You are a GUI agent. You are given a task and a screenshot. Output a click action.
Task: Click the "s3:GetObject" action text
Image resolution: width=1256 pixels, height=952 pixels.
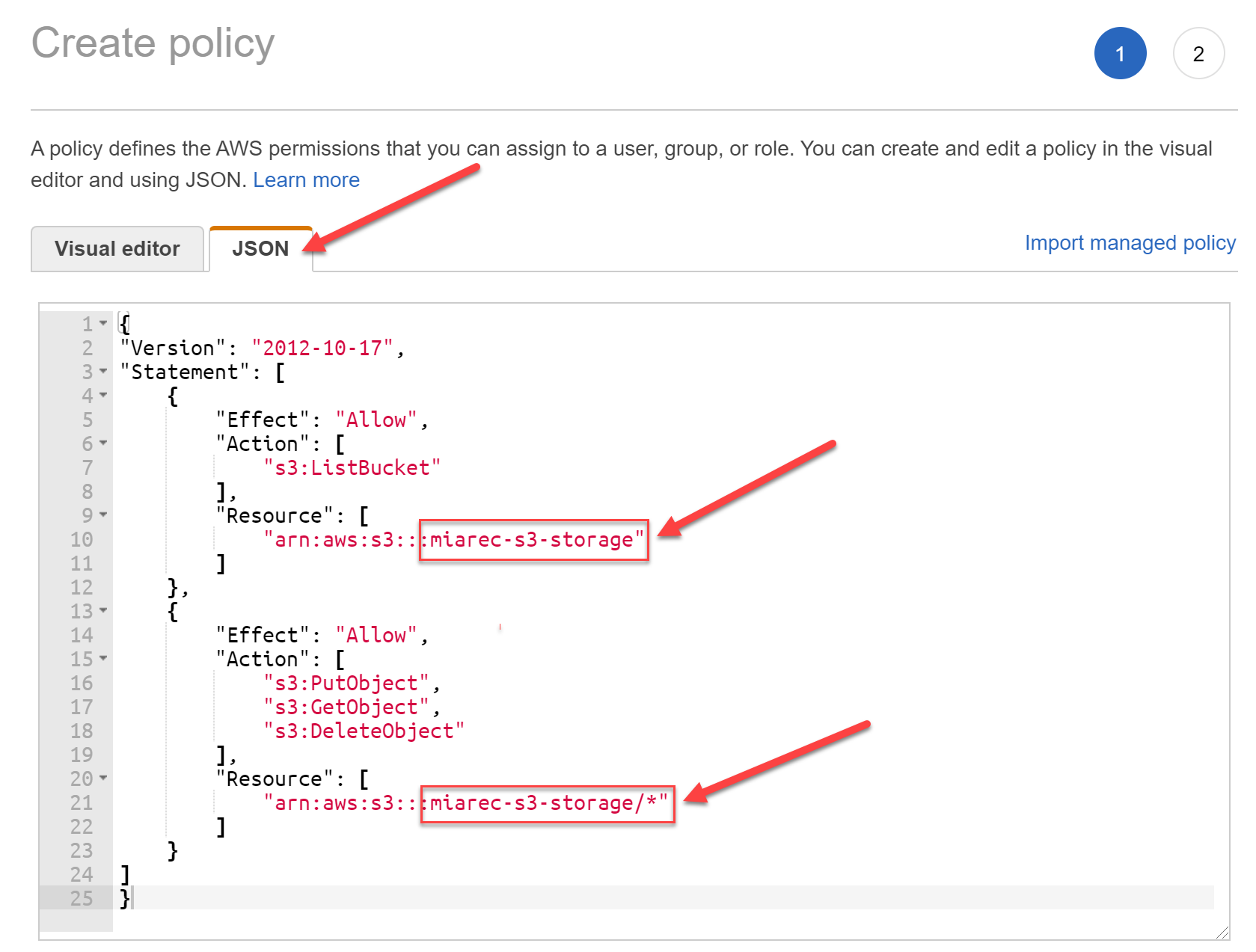point(346,707)
